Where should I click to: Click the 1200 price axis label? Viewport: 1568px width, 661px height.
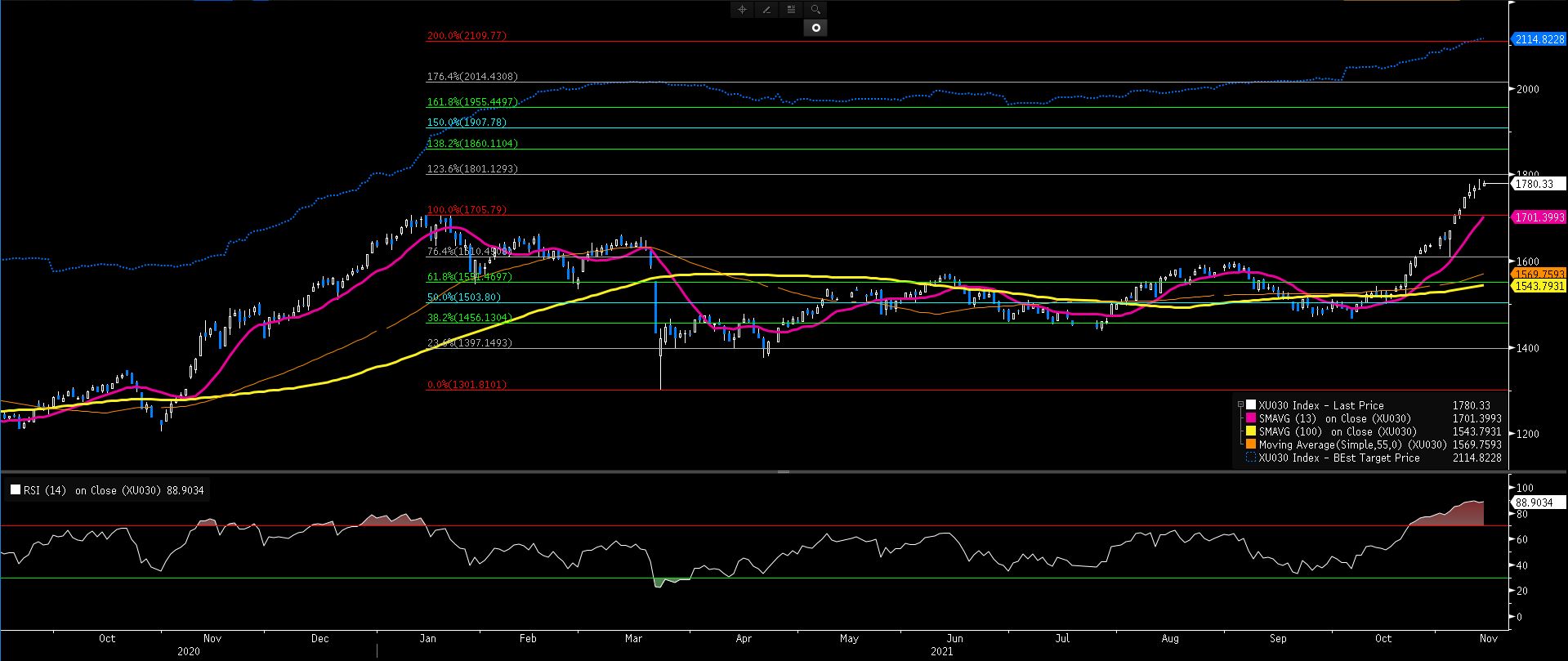click(1528, 434)
